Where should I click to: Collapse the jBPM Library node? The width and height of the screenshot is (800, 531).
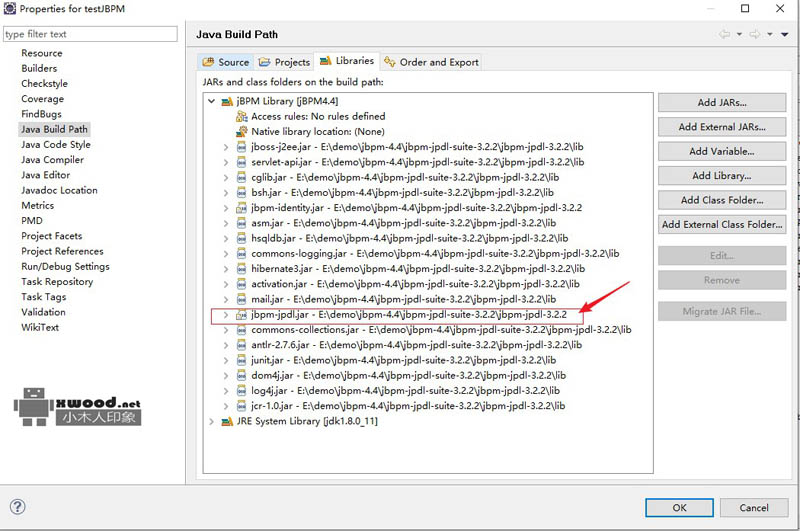tap(211, 102)
